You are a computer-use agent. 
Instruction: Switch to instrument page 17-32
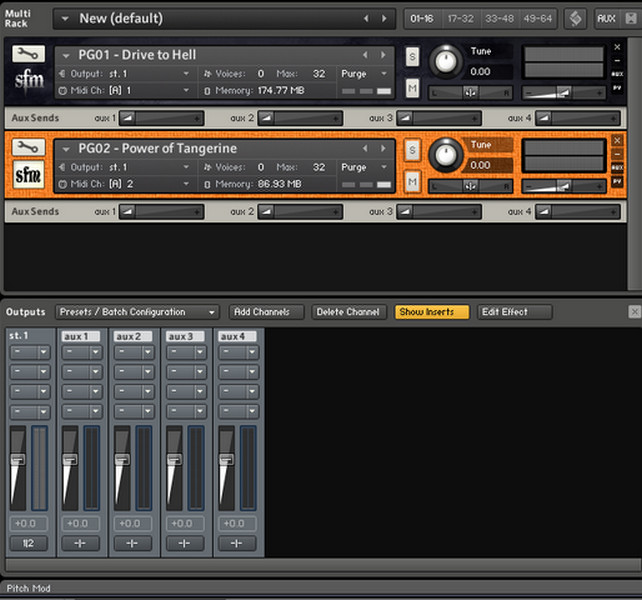(x=459, y=18)
